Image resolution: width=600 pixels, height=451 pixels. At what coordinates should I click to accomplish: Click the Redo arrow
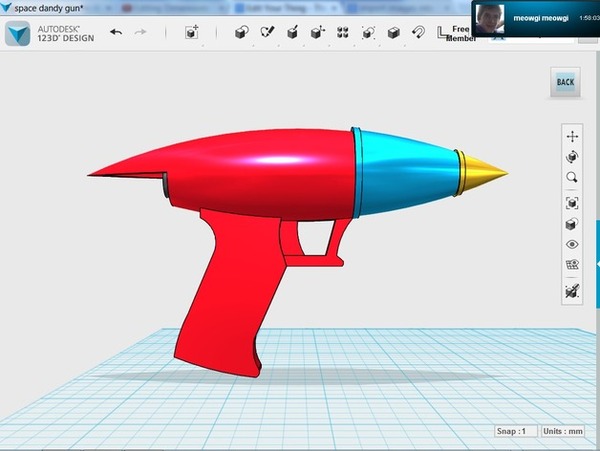coord(140,32)
